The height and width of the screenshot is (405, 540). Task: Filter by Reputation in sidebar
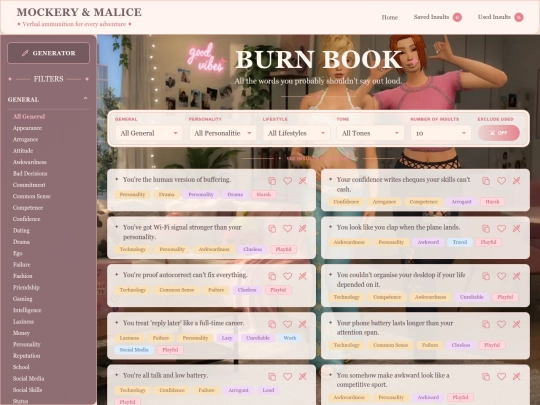tap(27, 356)
